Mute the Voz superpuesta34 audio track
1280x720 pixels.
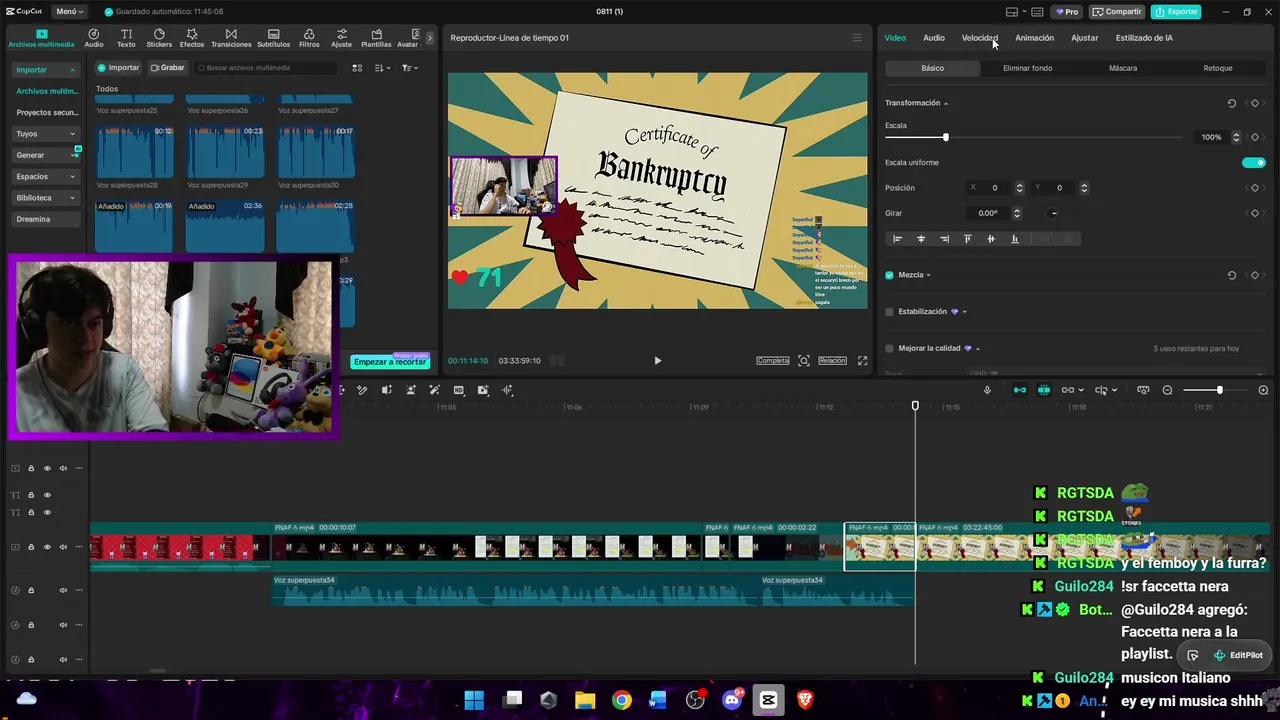[63, 590]
